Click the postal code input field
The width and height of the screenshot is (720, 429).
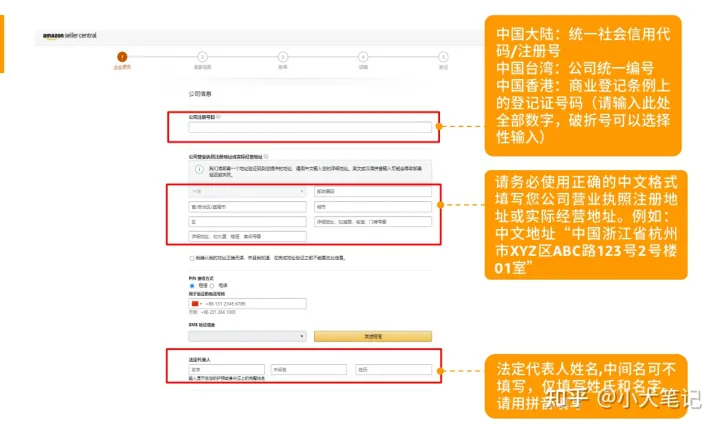tap(372, 191)
